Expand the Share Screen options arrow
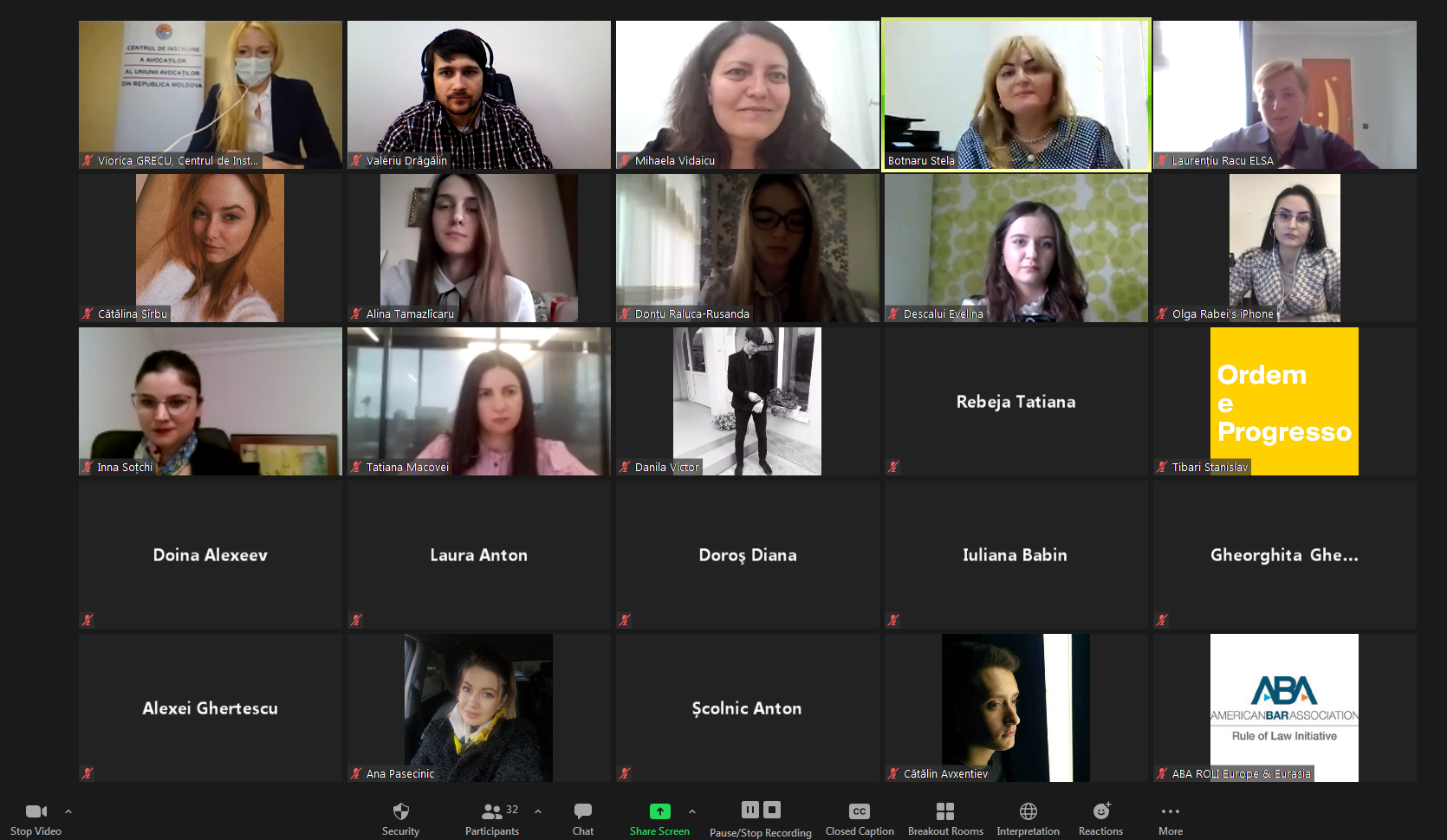1447x840 pixels. (692, 811)
